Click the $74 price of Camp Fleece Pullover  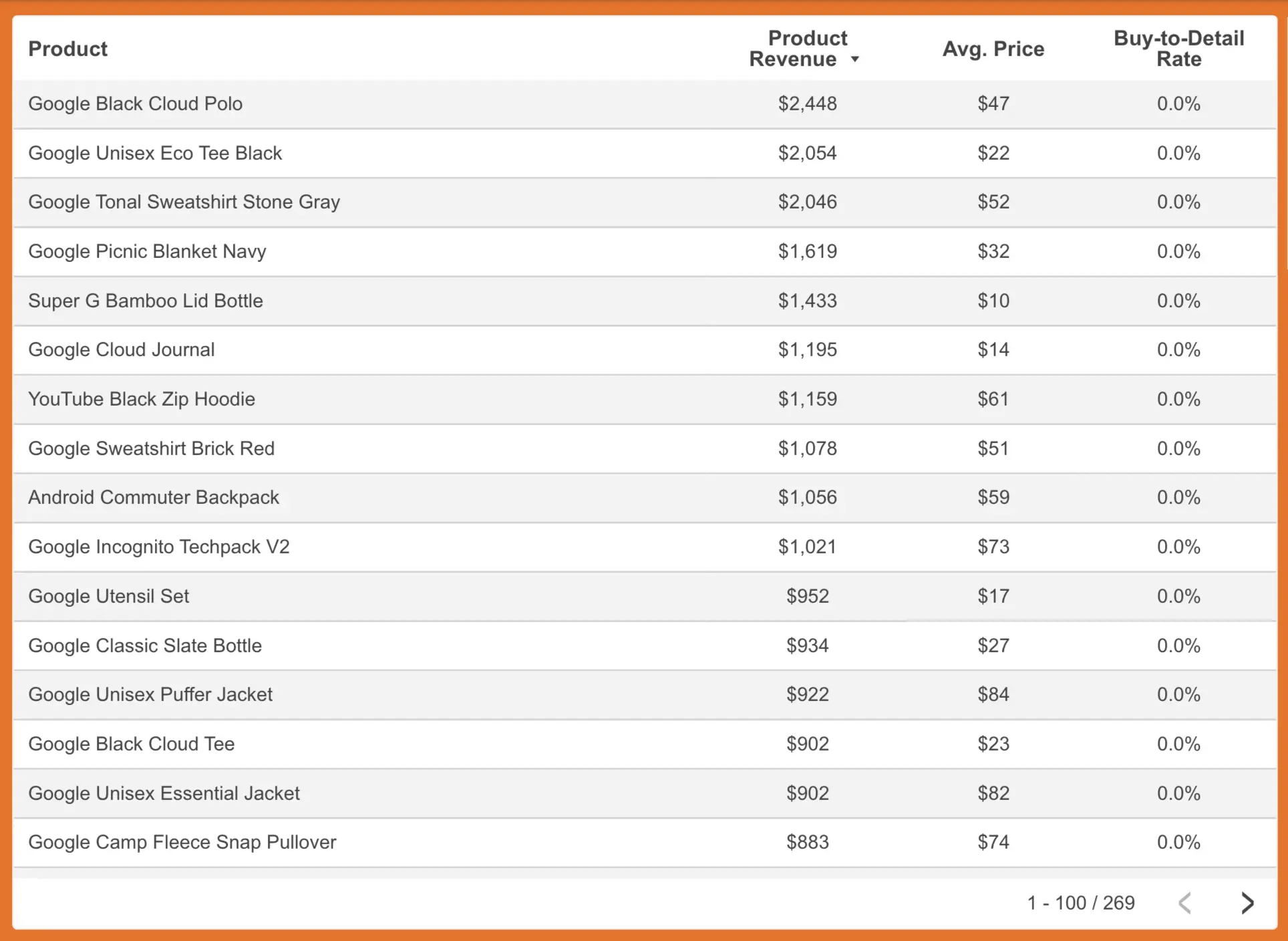993,842
